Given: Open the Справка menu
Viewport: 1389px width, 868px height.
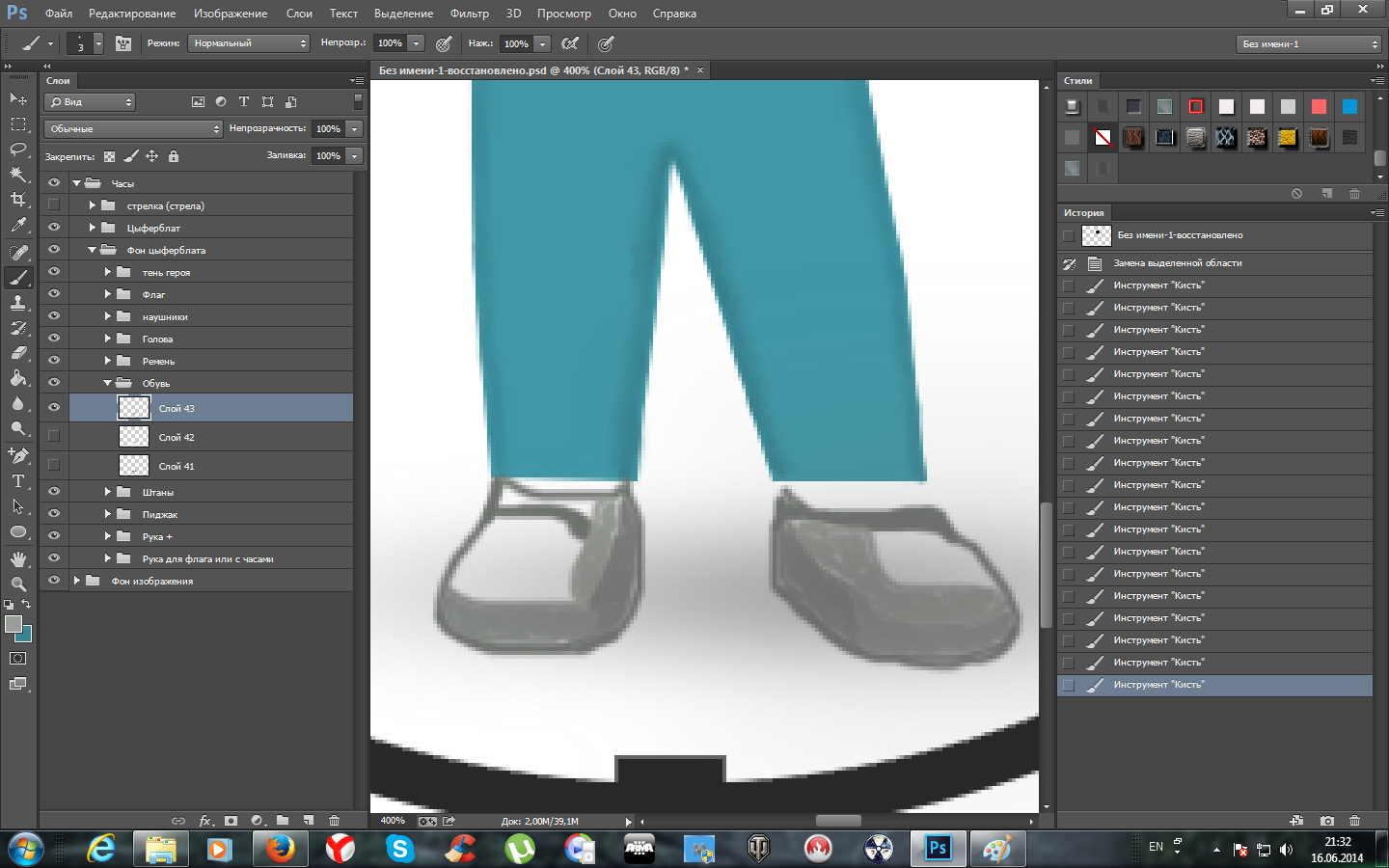Looking at the screenshot, I should click(674, 14).
